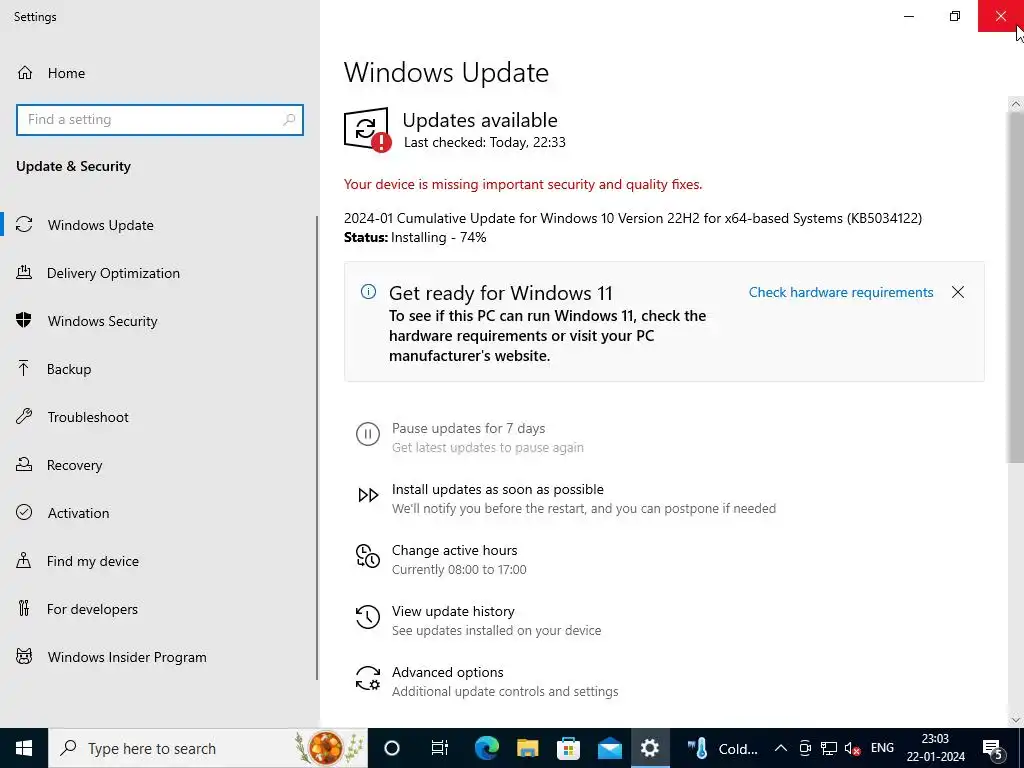The image size is (1024, 768).
Task: Open Troubleshoot section
Action: (88, 417)
